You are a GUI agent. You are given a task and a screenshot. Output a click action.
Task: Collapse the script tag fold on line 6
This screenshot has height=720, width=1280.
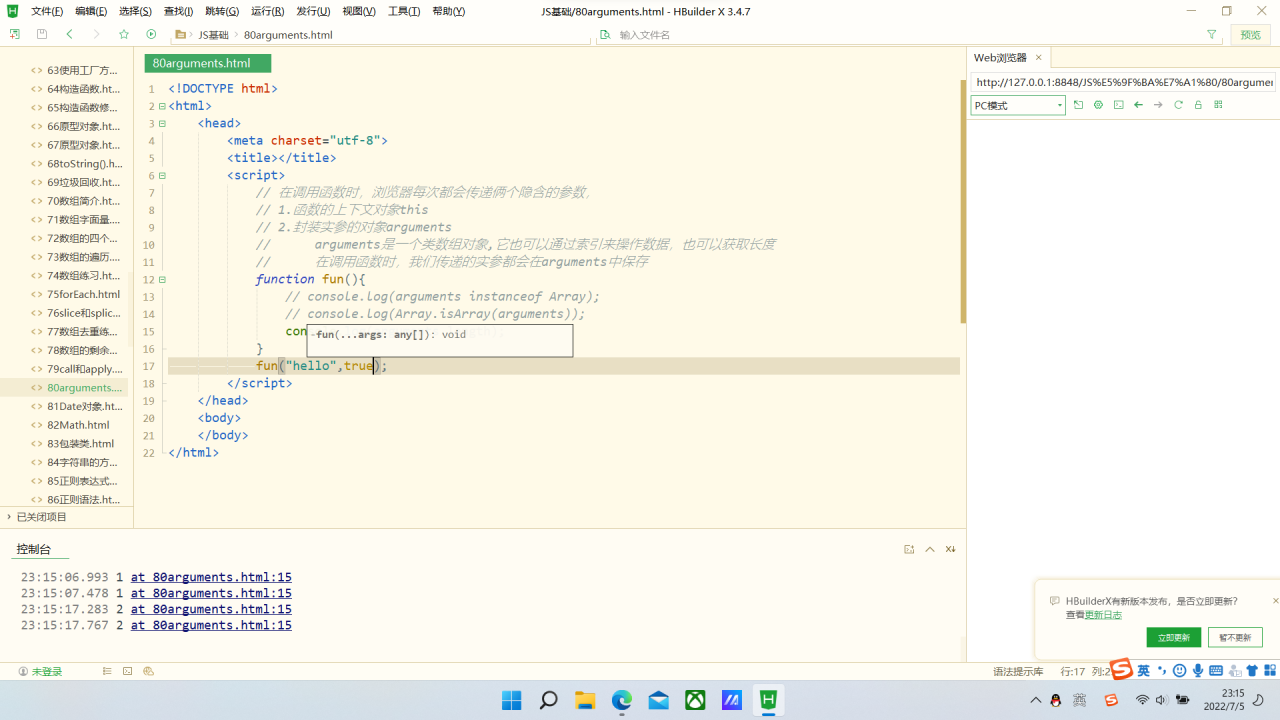162,175
